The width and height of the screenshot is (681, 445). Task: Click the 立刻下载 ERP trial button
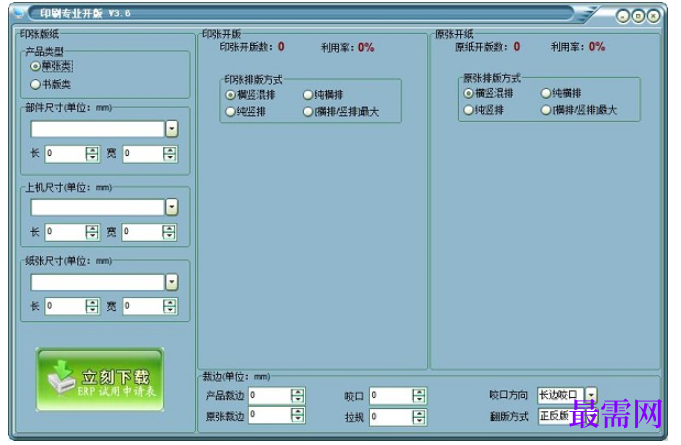tap(100, 379)
